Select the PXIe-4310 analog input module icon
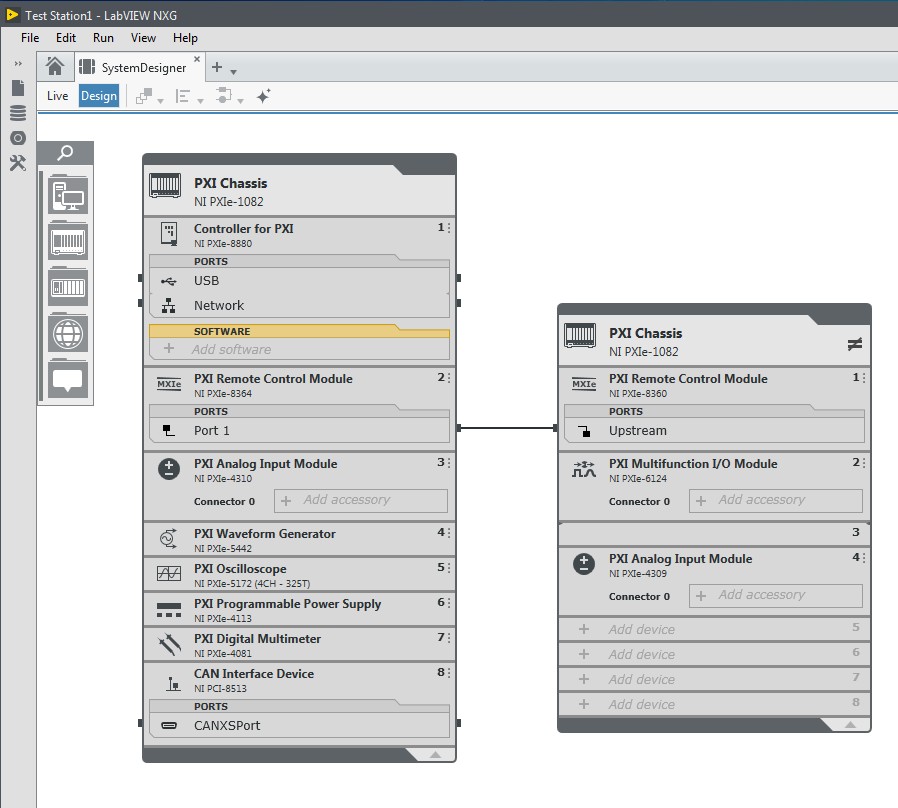This screenshot has height=808, width=898. click(169, 469)
